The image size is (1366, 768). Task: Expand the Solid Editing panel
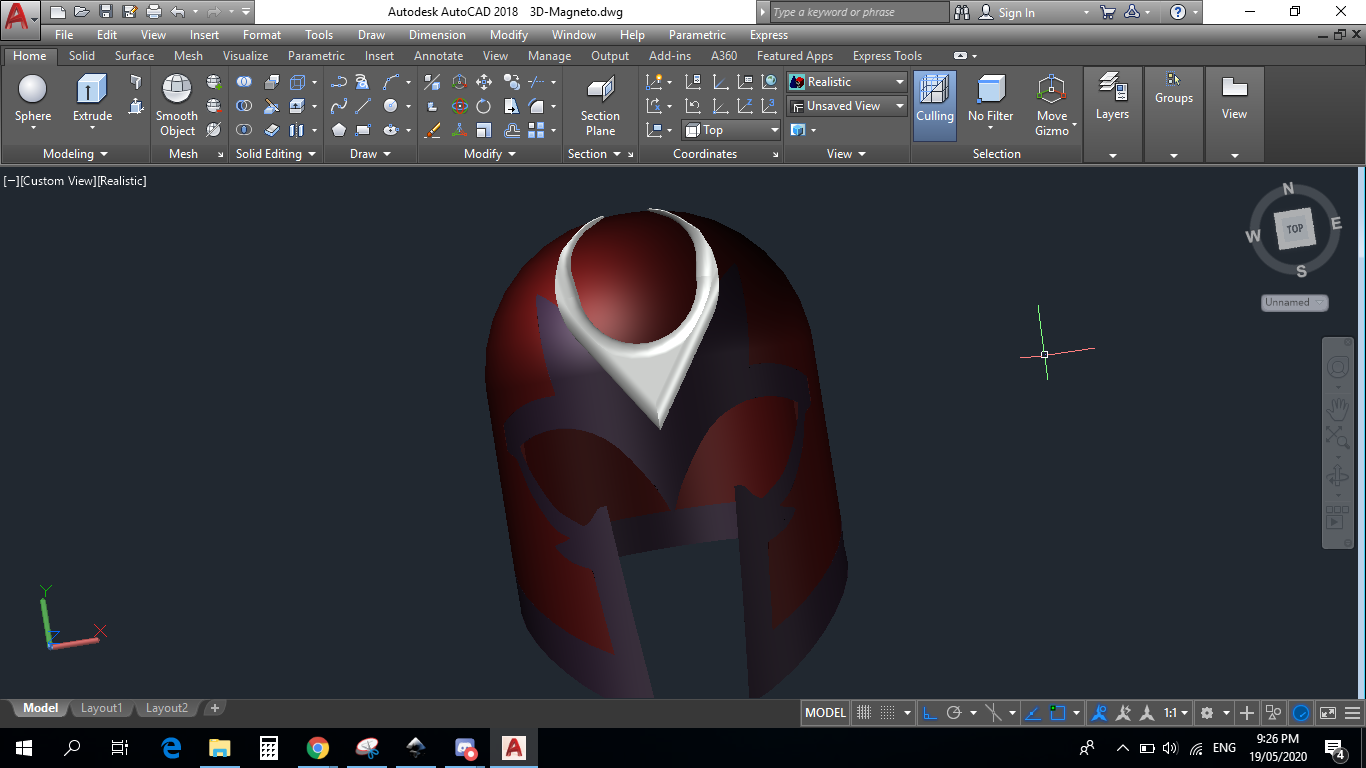click(x=275, y=154)
